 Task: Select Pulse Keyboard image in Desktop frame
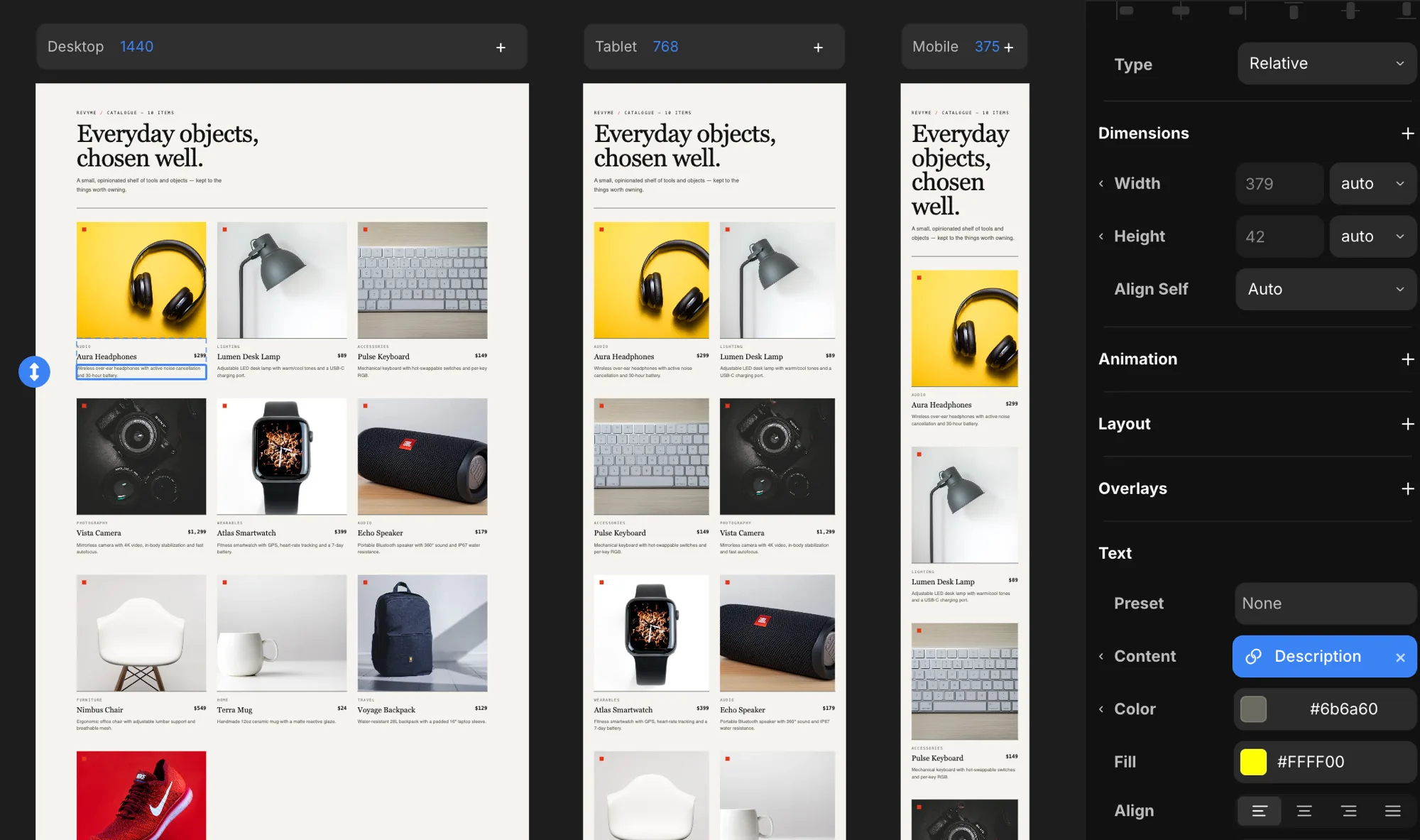[422, 280]
